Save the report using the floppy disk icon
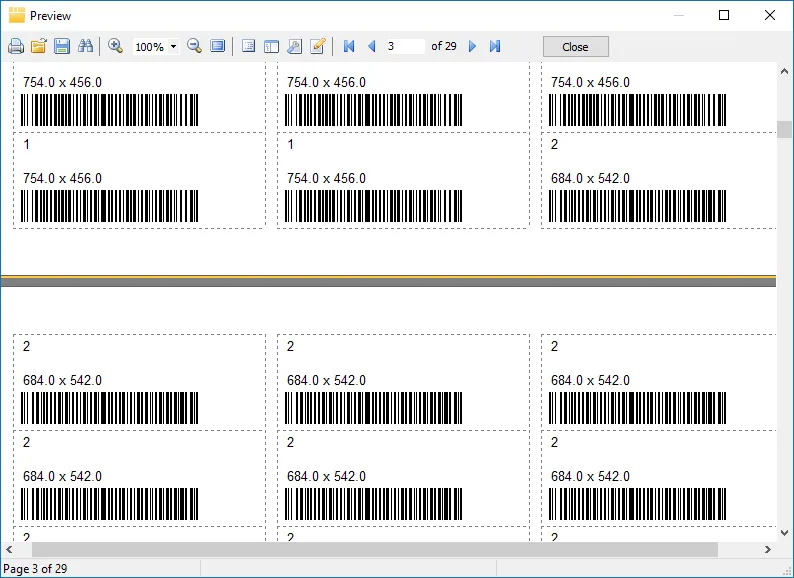 pyautogui.click(x=62, y=46)
